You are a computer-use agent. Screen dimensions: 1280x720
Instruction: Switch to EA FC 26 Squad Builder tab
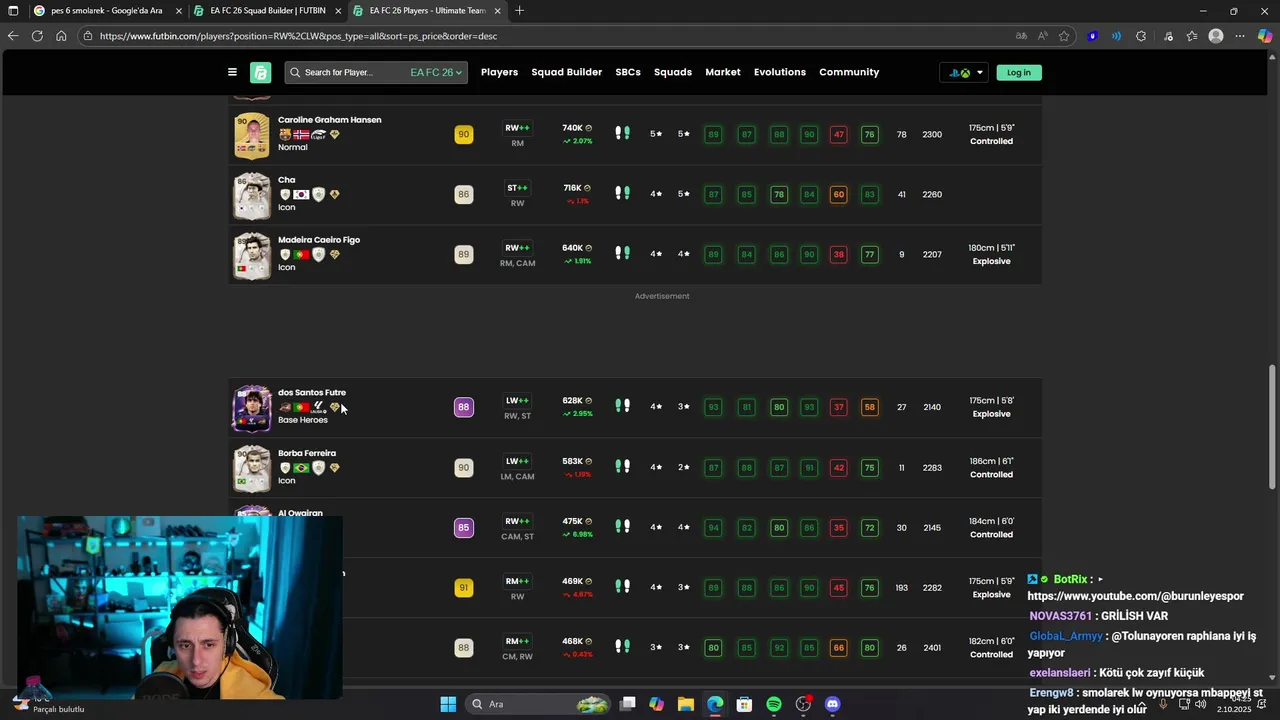point(267,11)
